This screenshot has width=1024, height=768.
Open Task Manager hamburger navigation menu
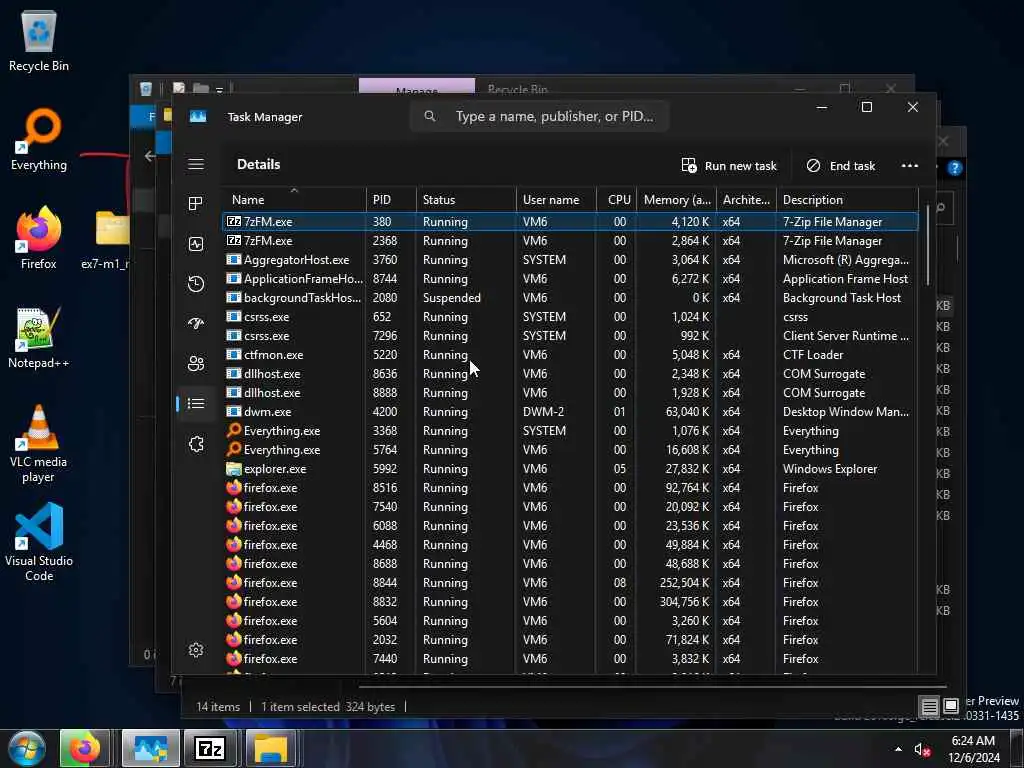(196, 165)
